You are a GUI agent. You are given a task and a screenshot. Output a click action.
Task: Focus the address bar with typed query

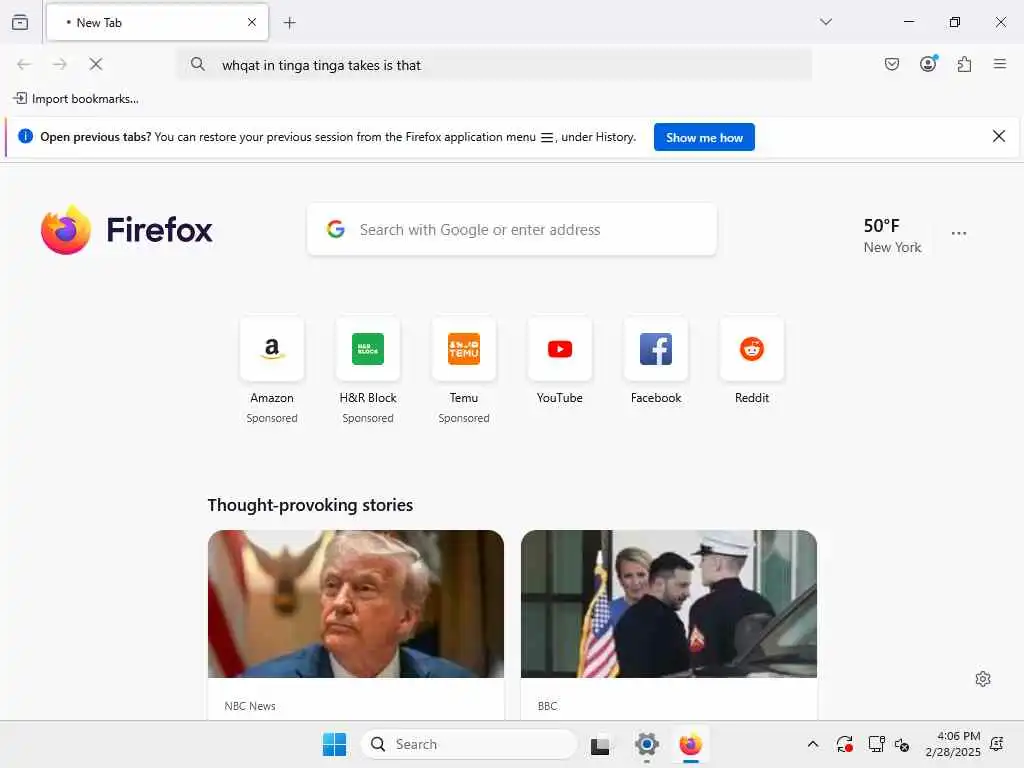click(494, 65)
